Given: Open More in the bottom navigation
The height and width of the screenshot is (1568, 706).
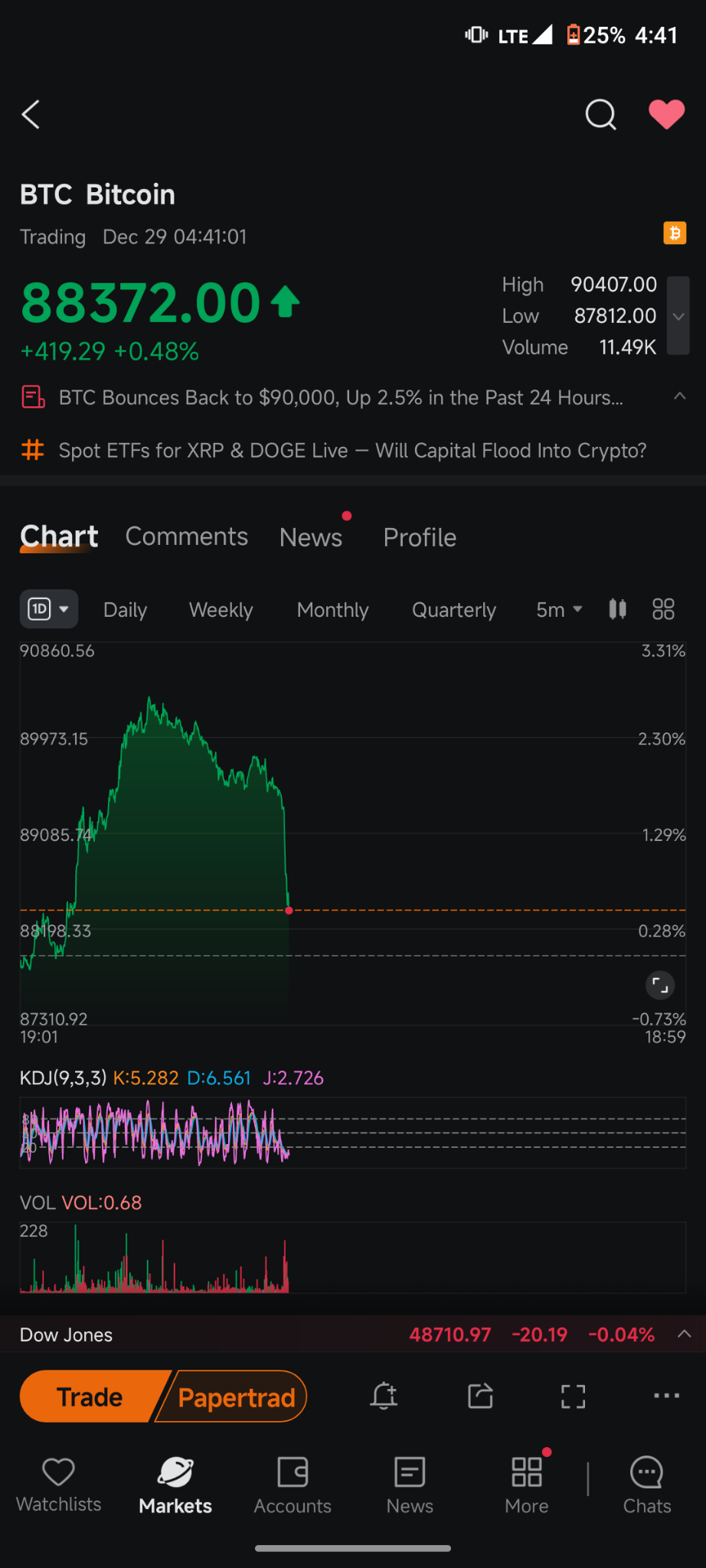Looking at the screenshot, I should 527,1485.
